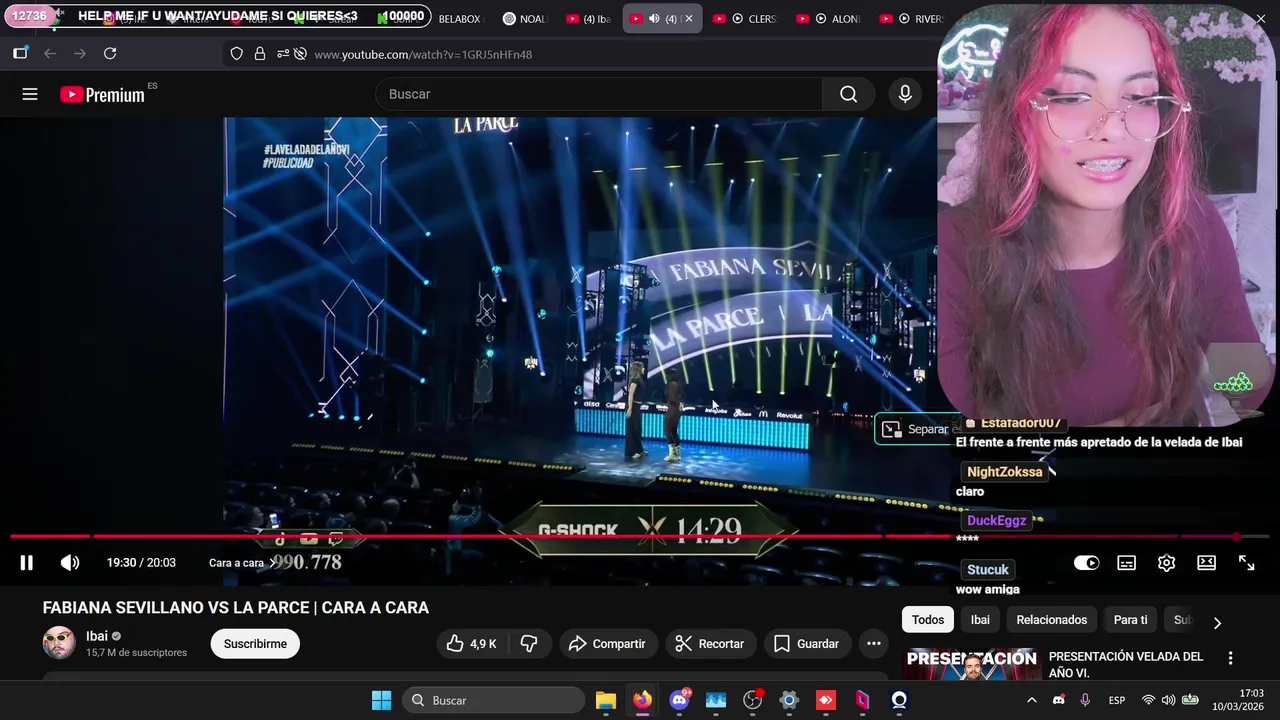The width and height of the screenshot is (1280, 720).
Task: Open Recortar clip tool
Action: click(709, 644)
